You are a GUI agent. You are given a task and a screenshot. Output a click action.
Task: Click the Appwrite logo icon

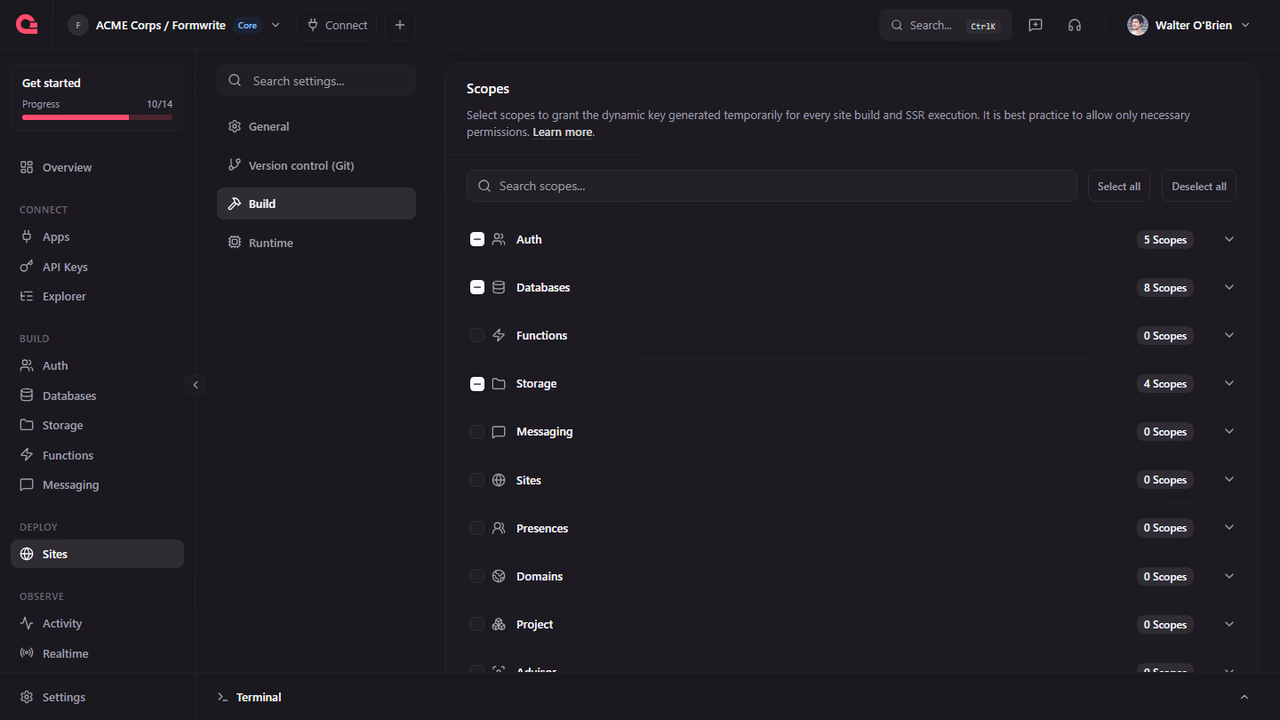[28, 25]
